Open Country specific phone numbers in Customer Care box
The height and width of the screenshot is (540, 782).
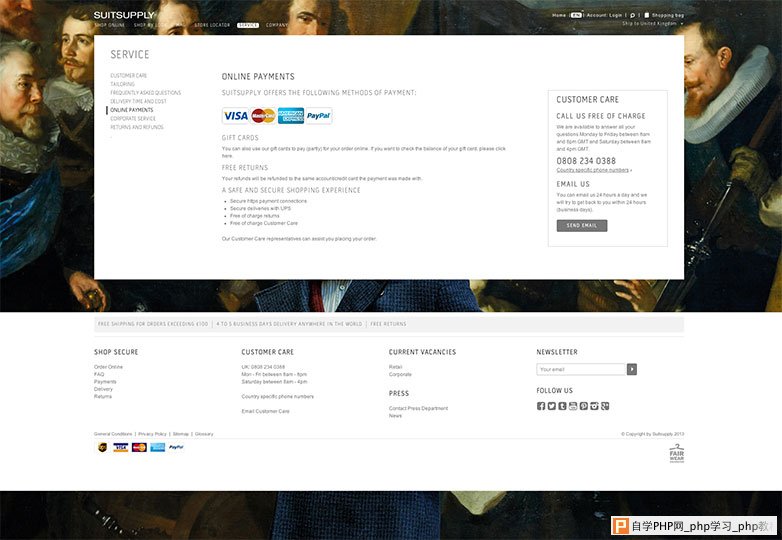pyautogui.click(x=592, y=170)
